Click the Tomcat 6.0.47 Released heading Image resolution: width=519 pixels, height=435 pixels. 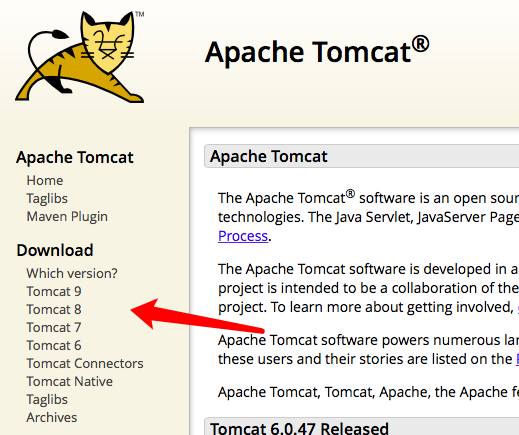pyautogui.click(x=299, y=428)
